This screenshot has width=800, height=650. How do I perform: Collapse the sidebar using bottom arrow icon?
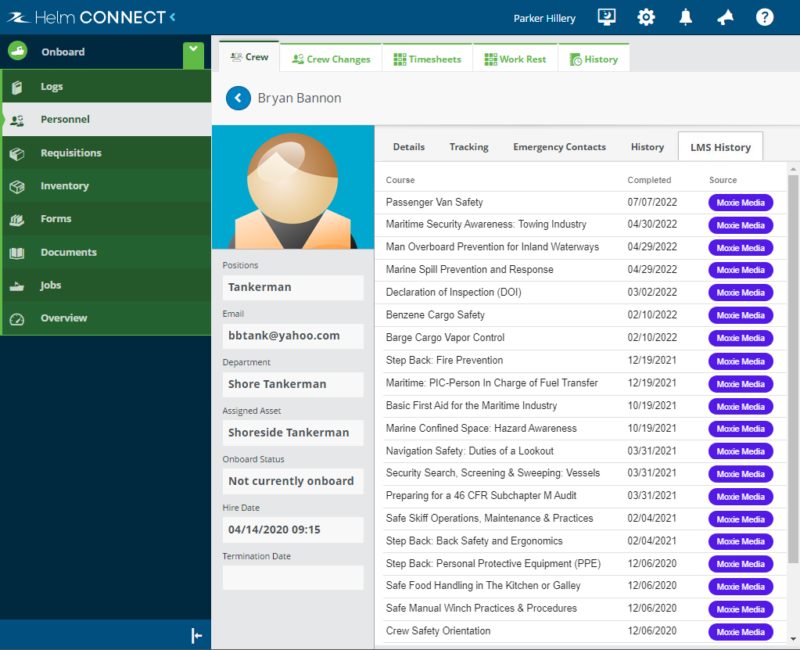pyautogui.click(x=197, y=636)
